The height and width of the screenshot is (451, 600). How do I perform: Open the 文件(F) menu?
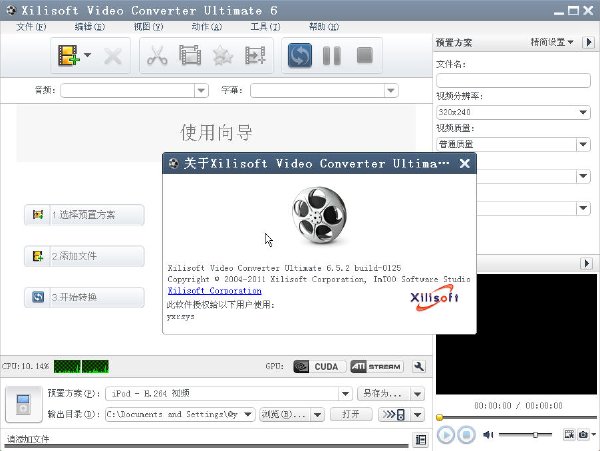pos(31,27)
